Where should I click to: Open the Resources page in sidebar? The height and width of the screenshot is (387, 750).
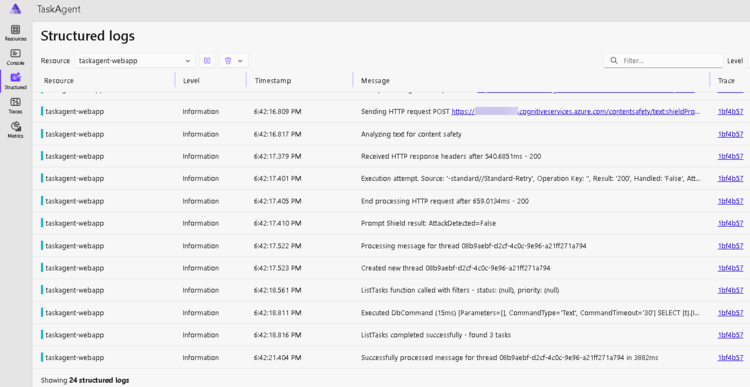pyautogui.click(x=16, y=33)
